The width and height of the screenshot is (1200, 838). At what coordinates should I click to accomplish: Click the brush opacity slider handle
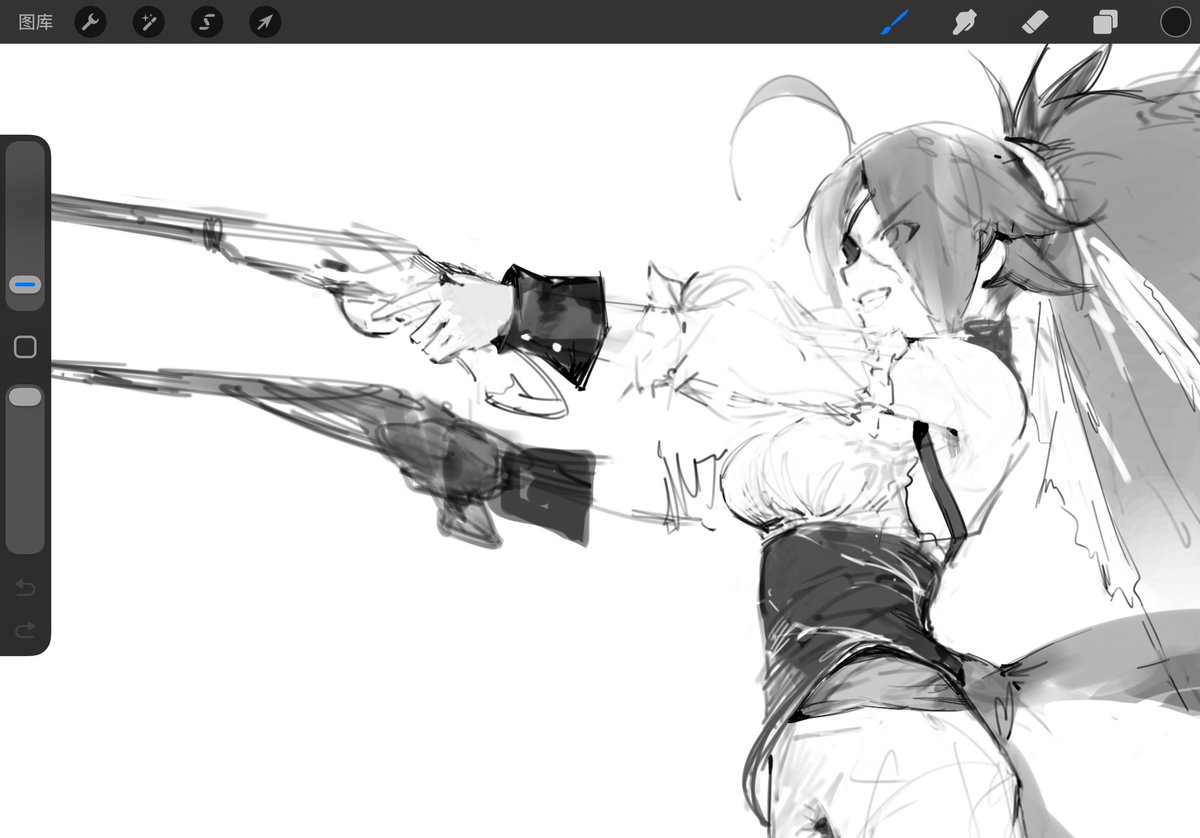(x=25, y=397)
